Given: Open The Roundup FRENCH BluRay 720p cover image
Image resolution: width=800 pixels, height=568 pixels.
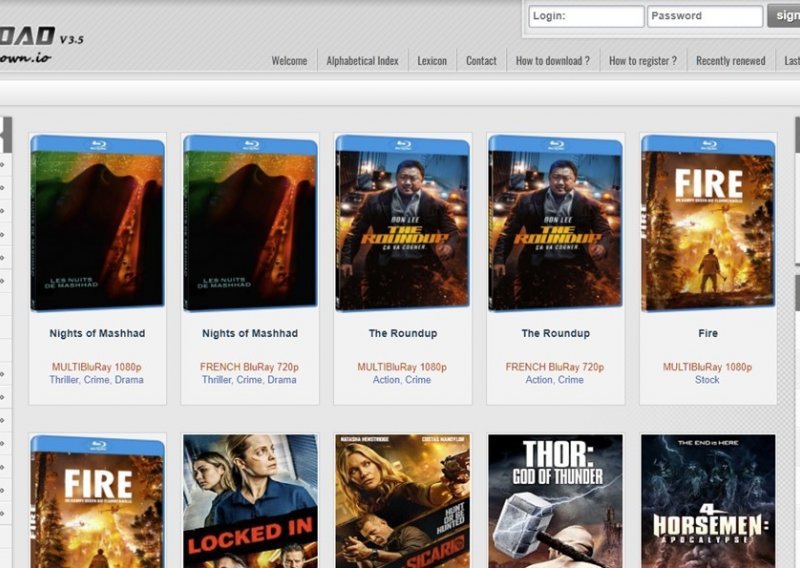Looking at the screenshot, I should click(555, 223).
